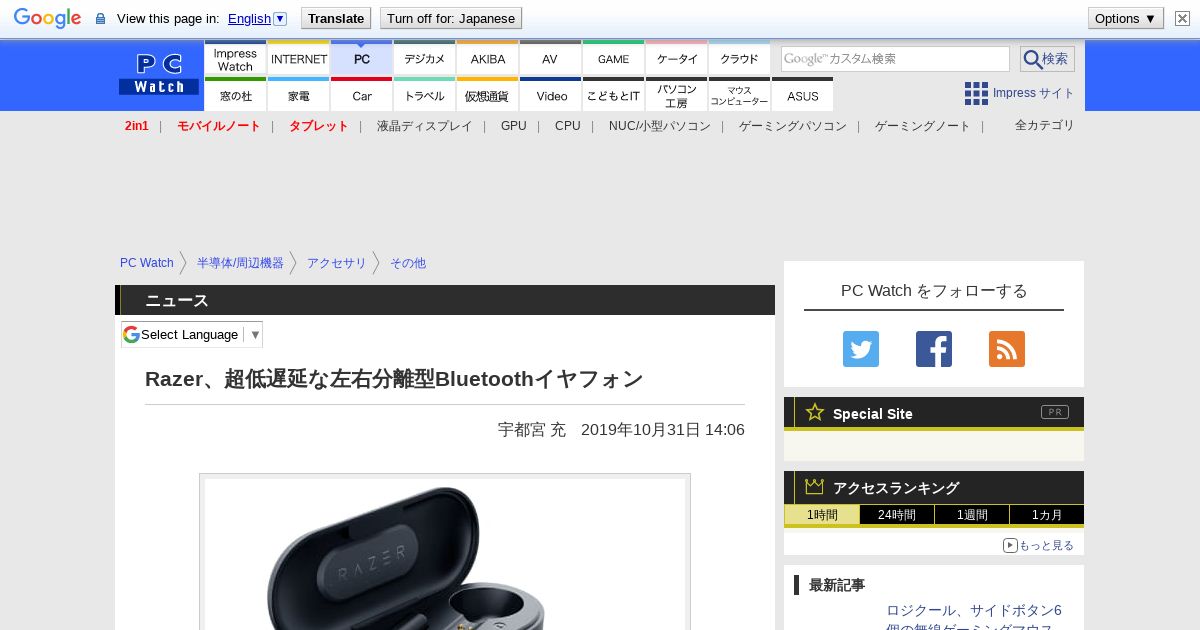
Task: Follow PC Watch on Facebook
Action: pyautogui.click(x=934, y=349)
